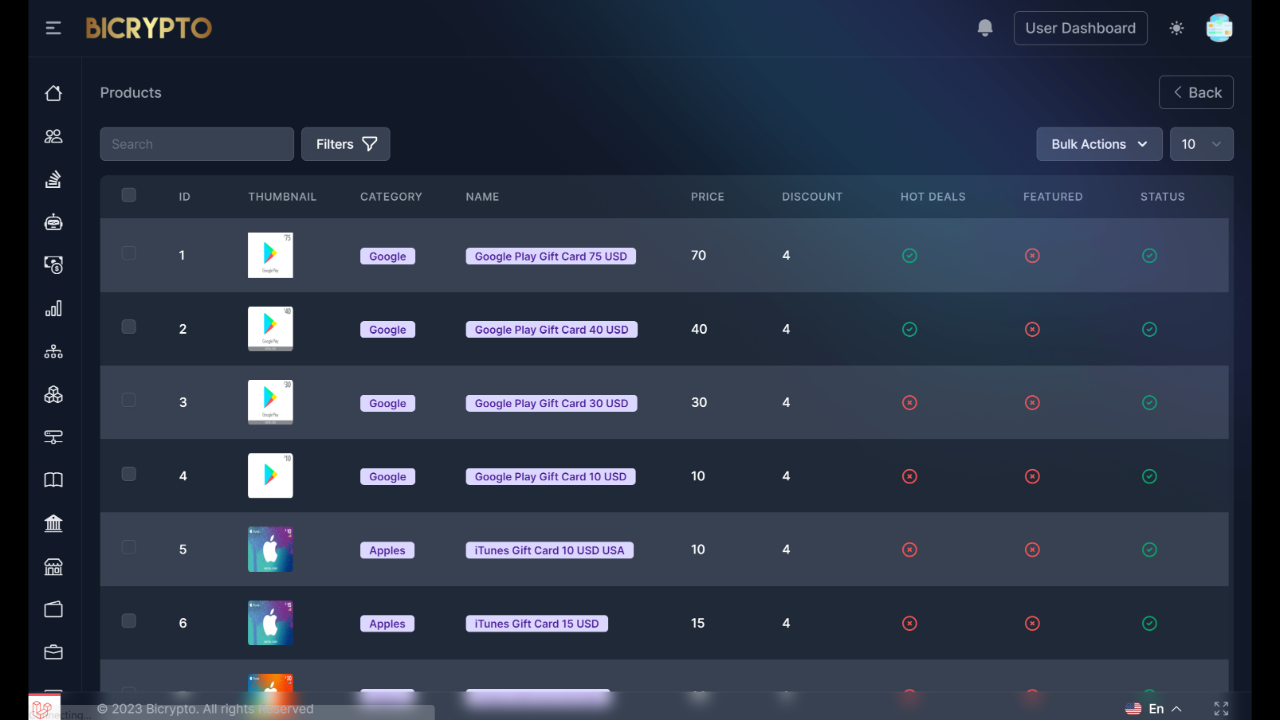Click the Apples category tag in row 5
This screenshot has height=720, width=1280.
[387, 550]
